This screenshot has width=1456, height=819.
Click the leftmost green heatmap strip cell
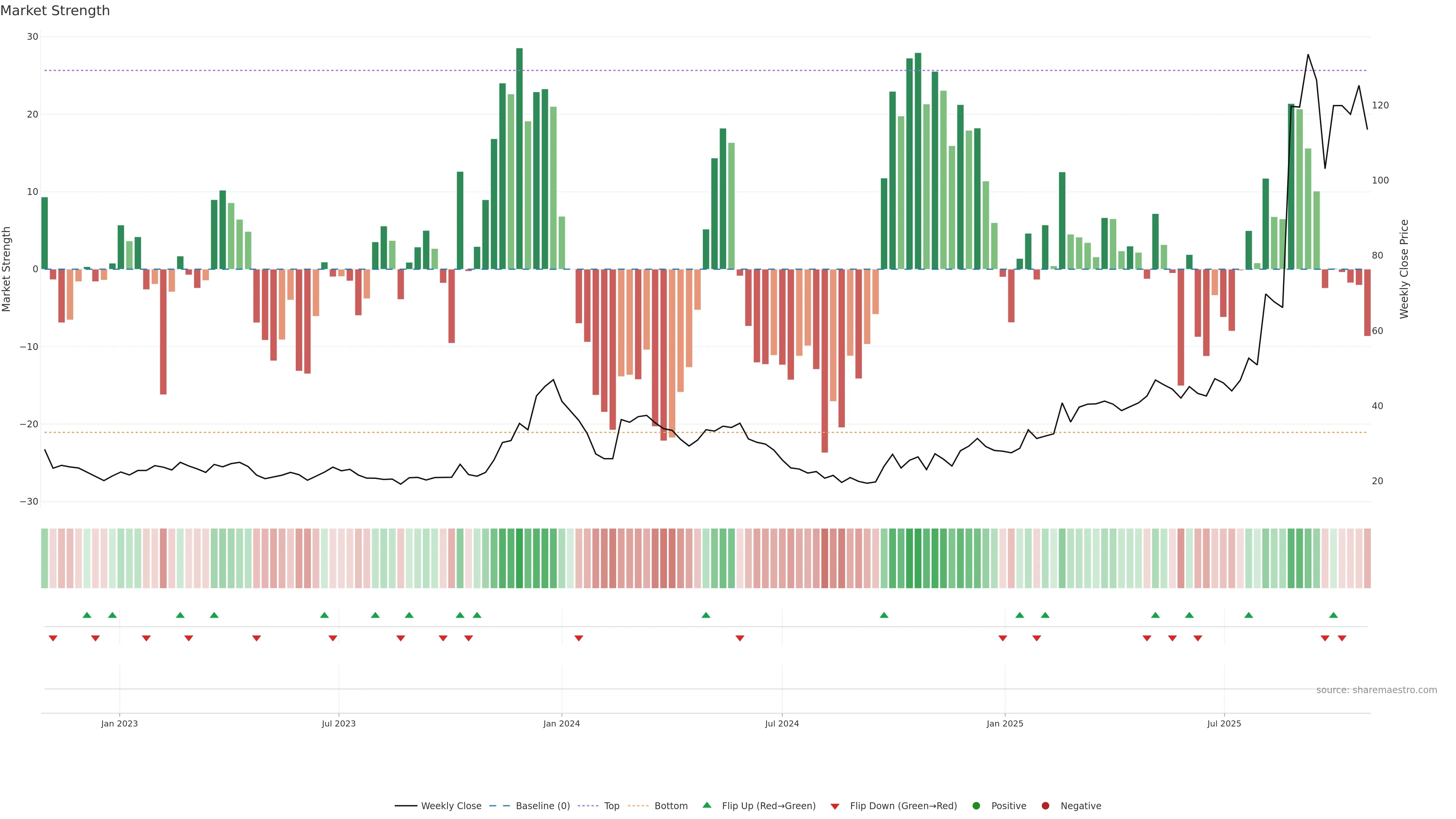tap(45, 559)
